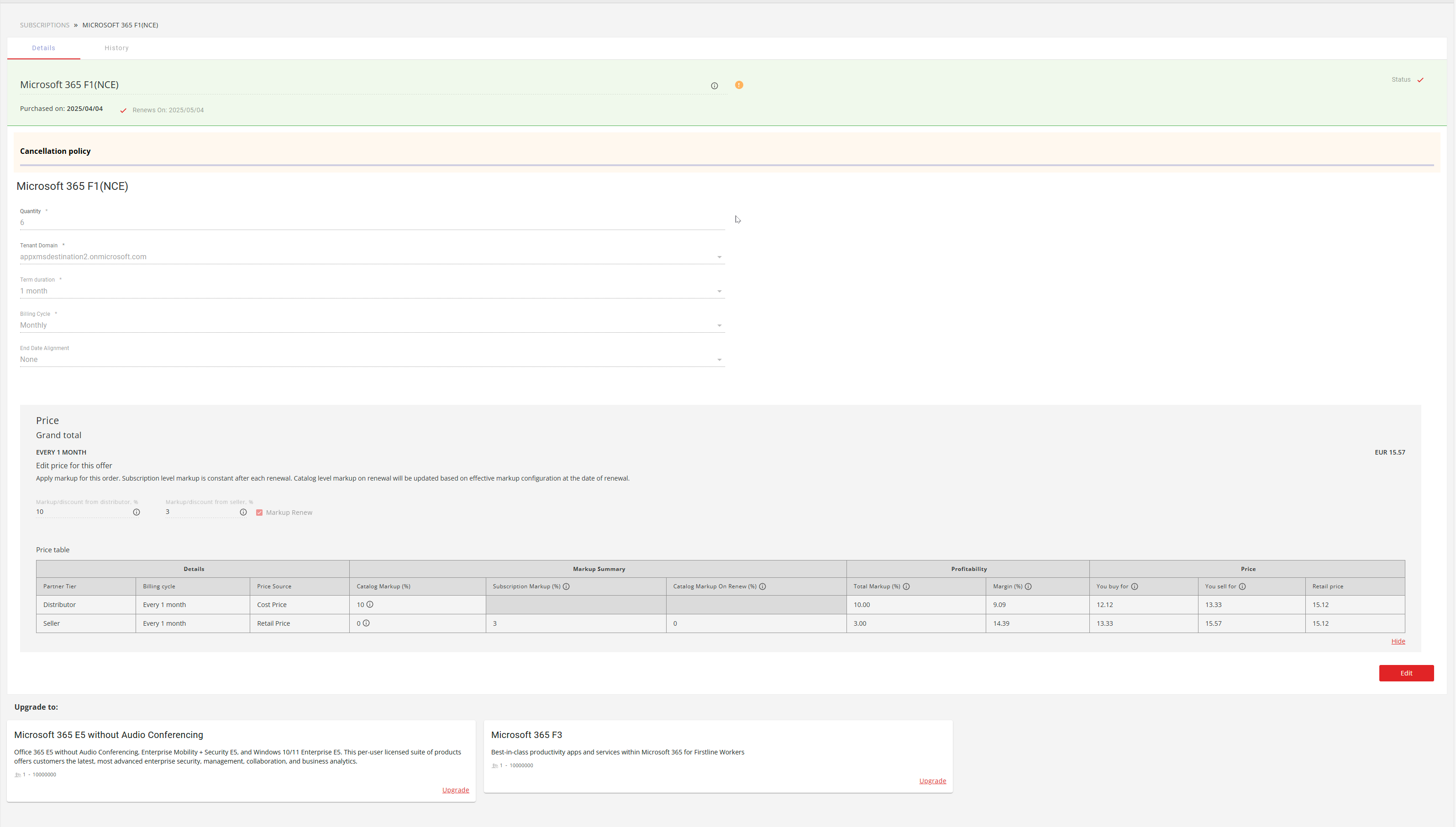
Task: Toggle the Markup Renew checkbox
Action: click(x=259, y=513)
